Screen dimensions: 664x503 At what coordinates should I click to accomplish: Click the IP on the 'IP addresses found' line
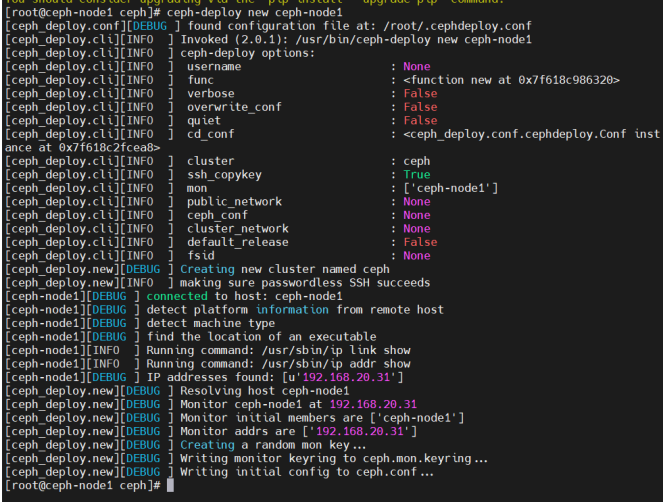click(346, 378)
